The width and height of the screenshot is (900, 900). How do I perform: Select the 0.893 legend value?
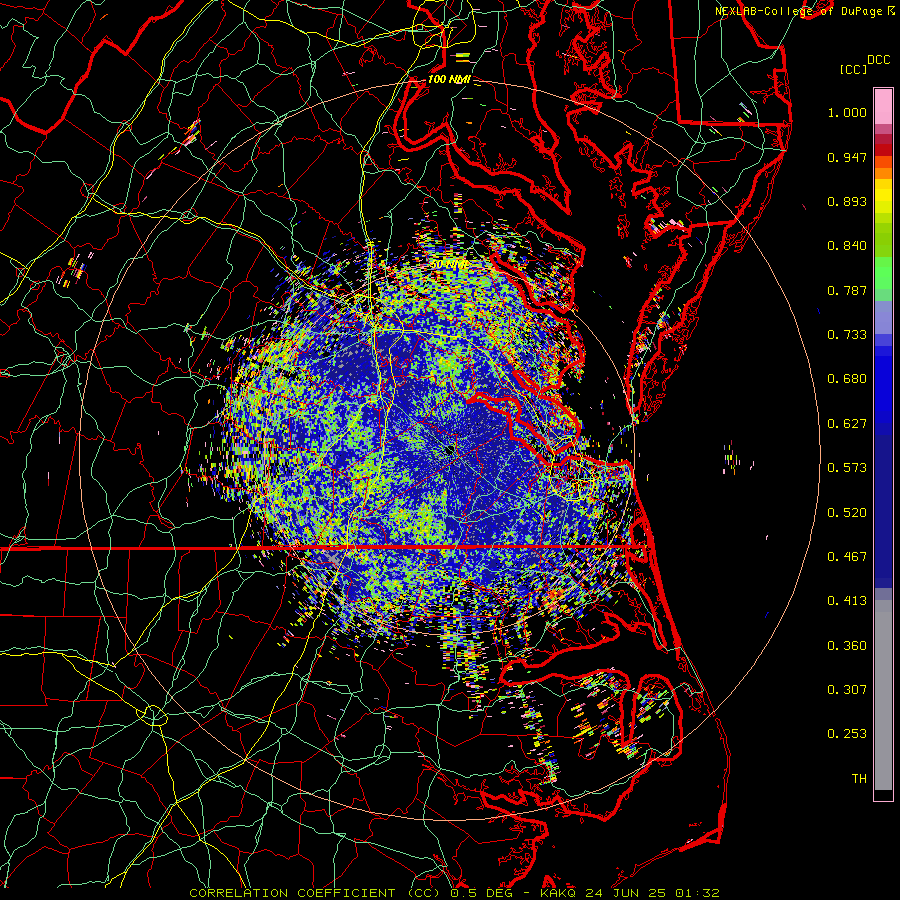pos(847,201)
